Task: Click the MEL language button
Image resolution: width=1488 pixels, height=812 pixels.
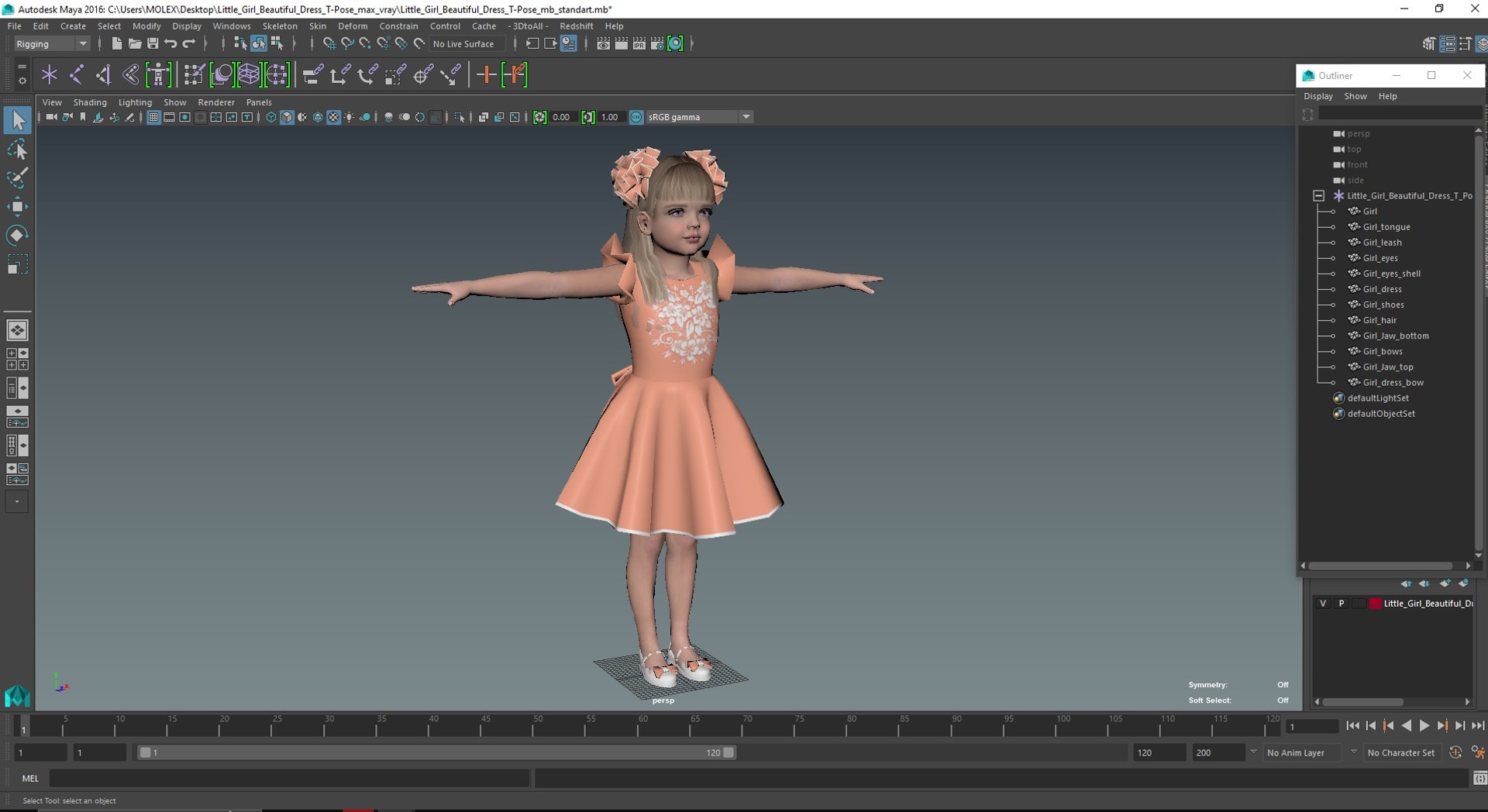Action: click(30, 778)
